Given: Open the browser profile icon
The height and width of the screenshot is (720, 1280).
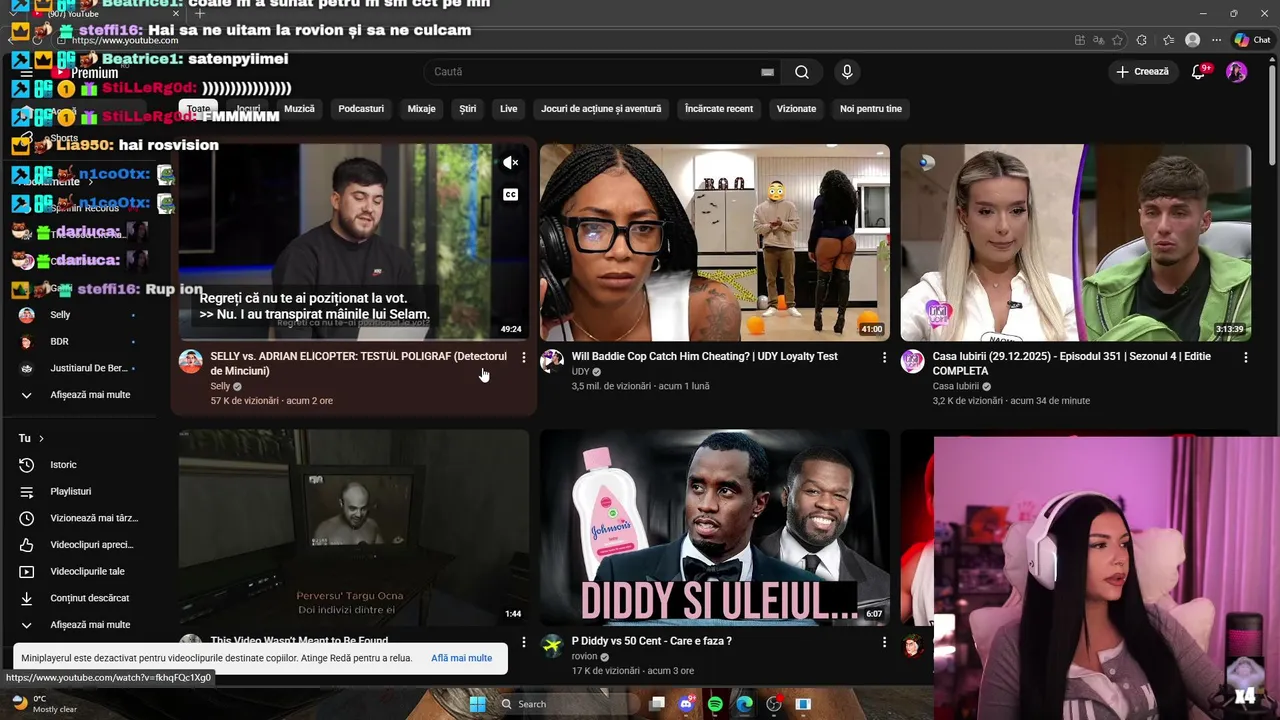Looking at the screenshot, I should [x=1192, y=40].
